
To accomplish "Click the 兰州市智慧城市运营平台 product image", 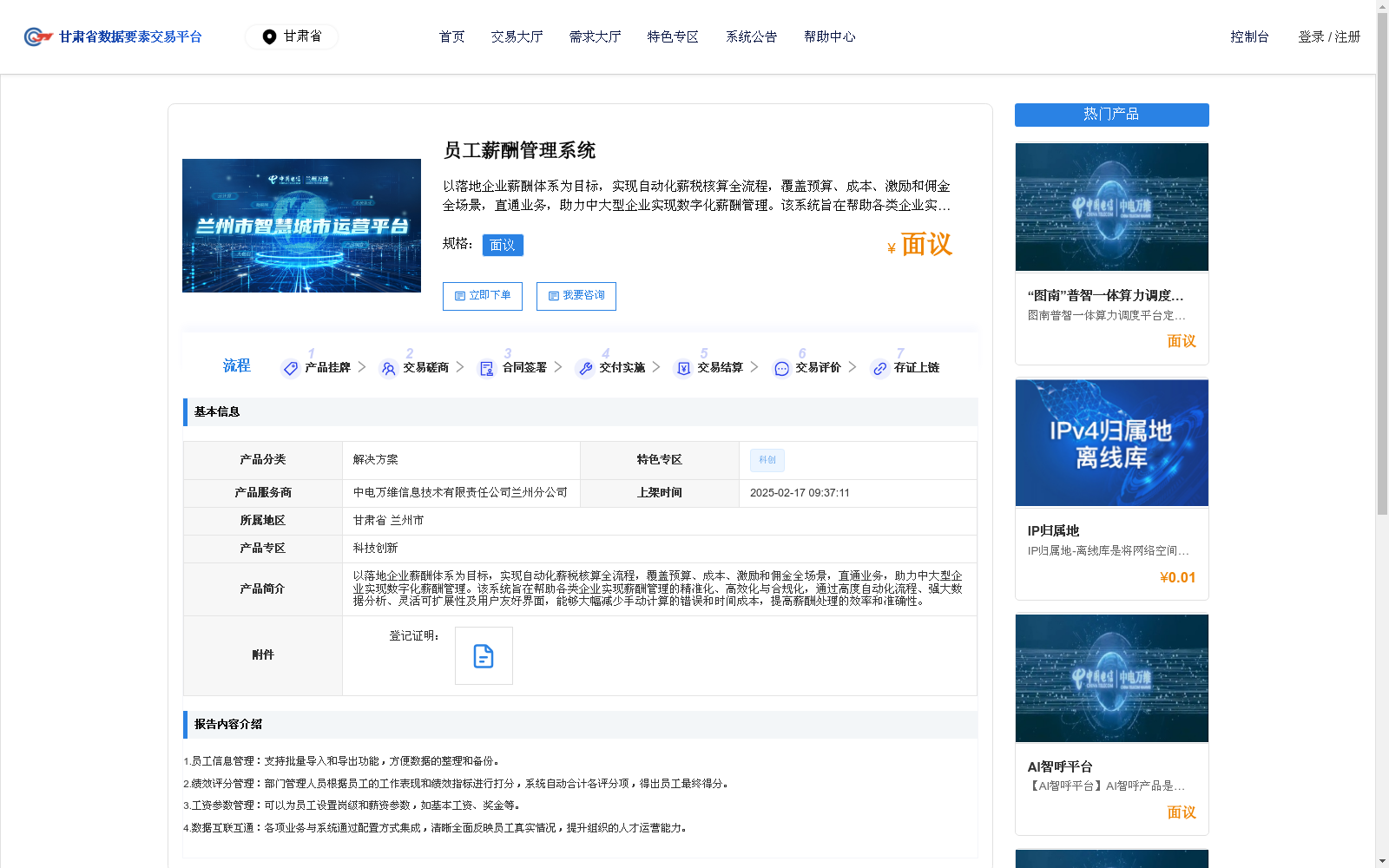I will pos(301,226).
